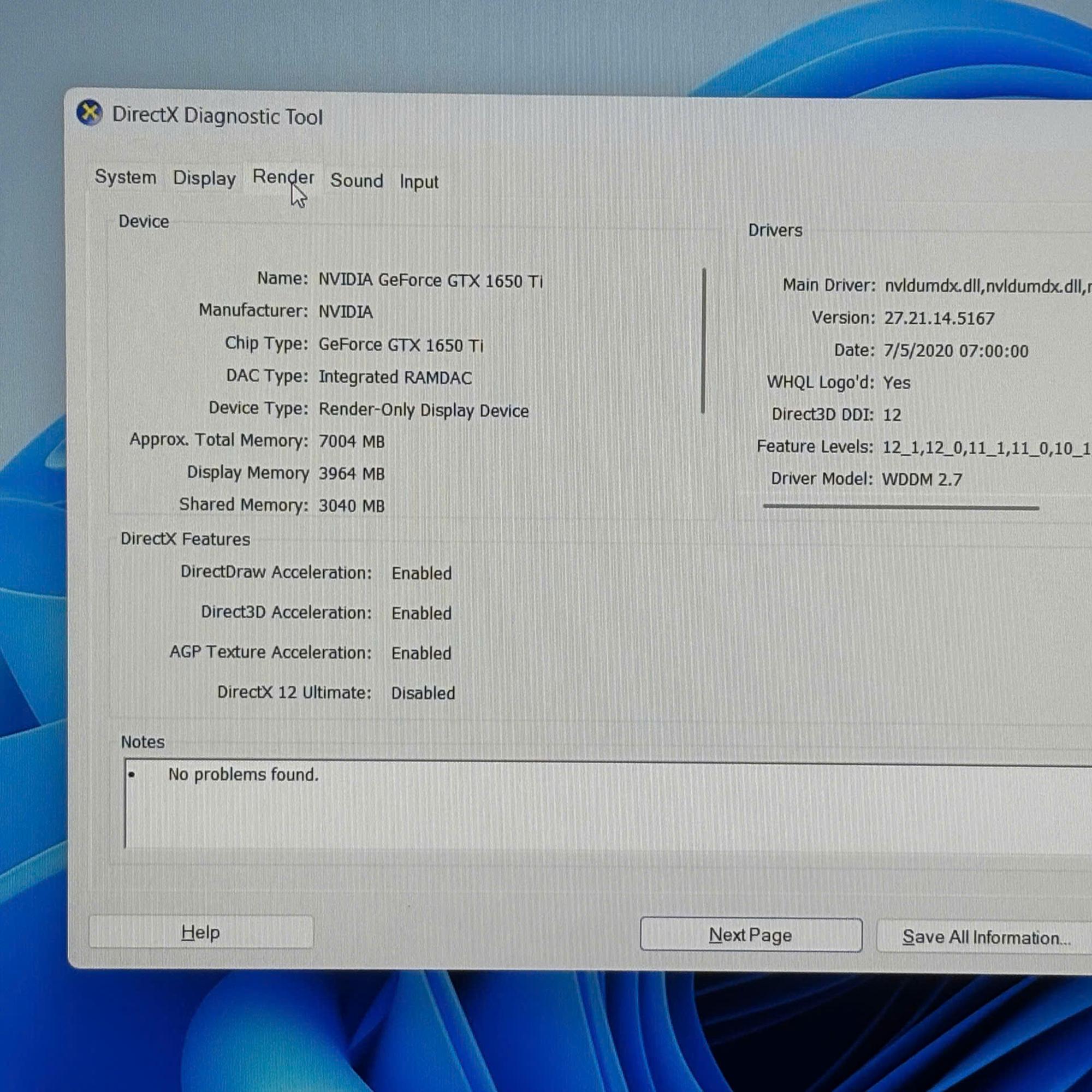Screen dimensions: 1092x1092
Task: Click DirectX 12 Ultimate 'Disabled' value
Action: tap(423, 693)
